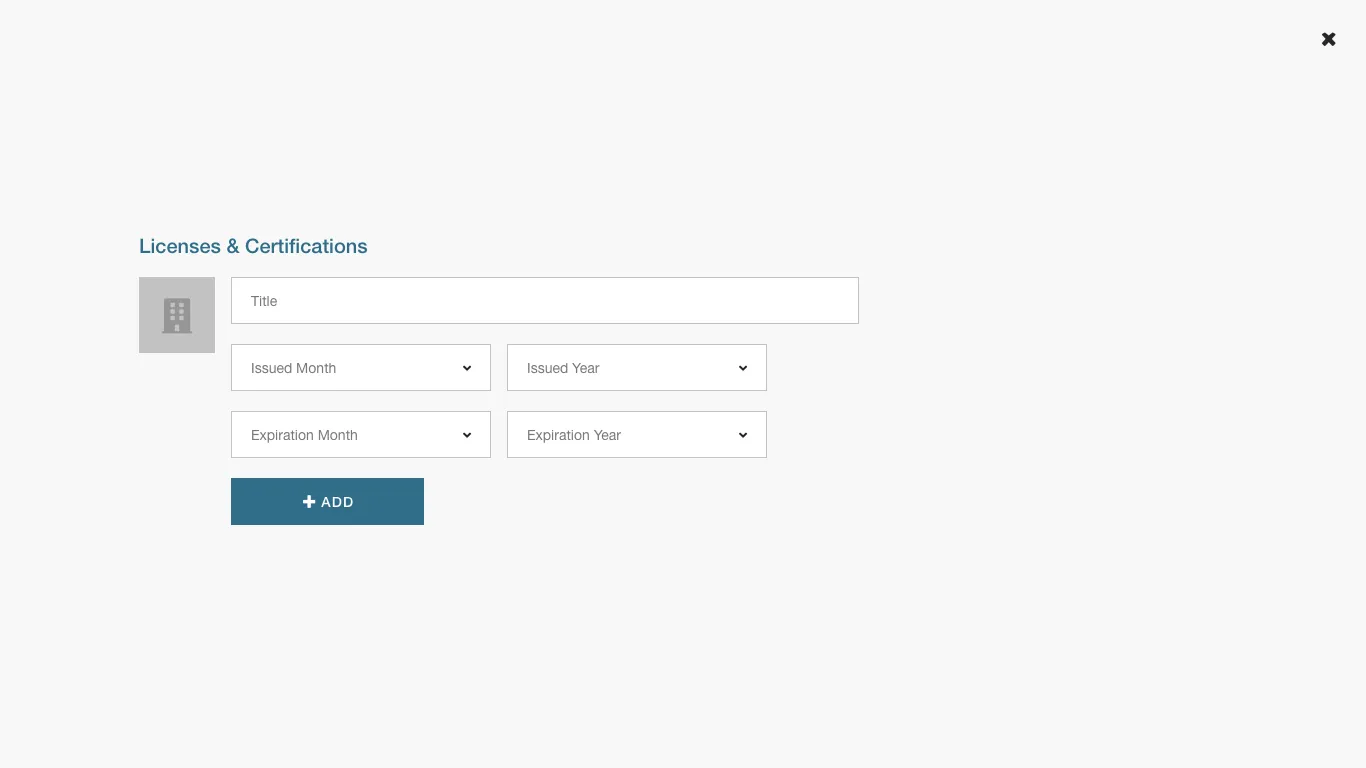Image resolution: width=1366 pixels, height=768 pixels.
Task: Click the Expiration Year chevron arrow
Action: 743,435
